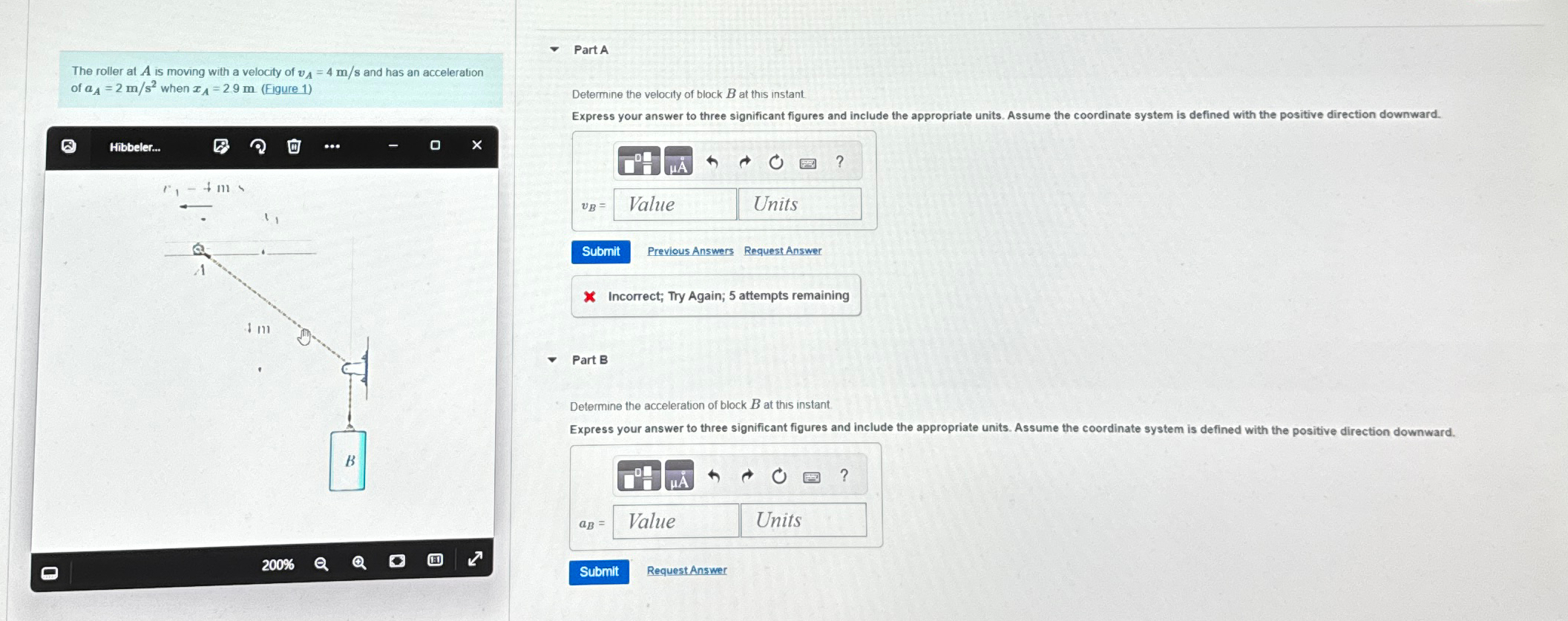Open the templates tool in Part B

638,476
